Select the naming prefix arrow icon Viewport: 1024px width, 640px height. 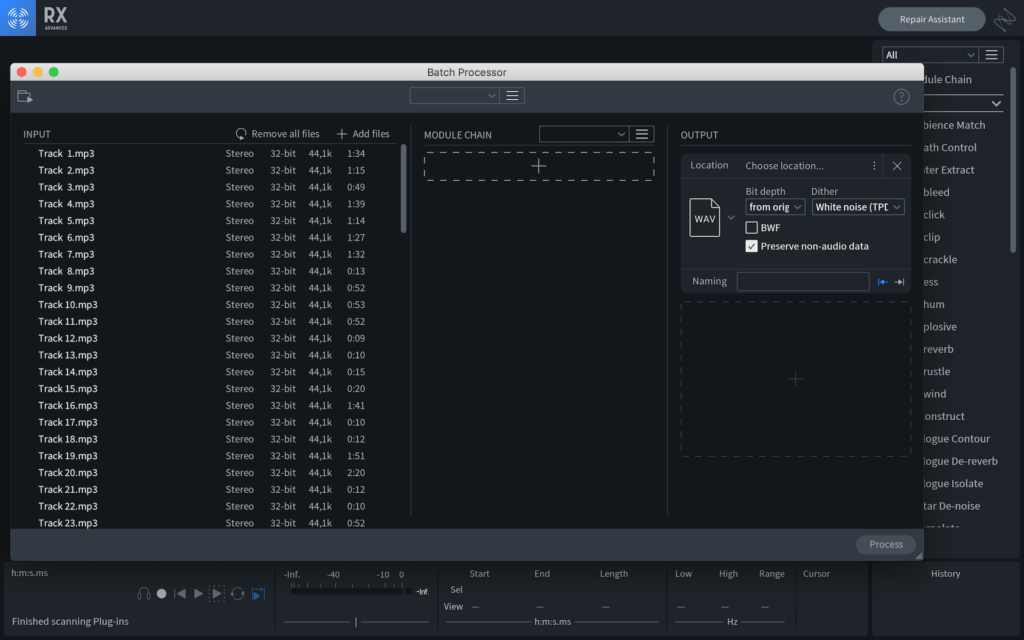point(883,282)
